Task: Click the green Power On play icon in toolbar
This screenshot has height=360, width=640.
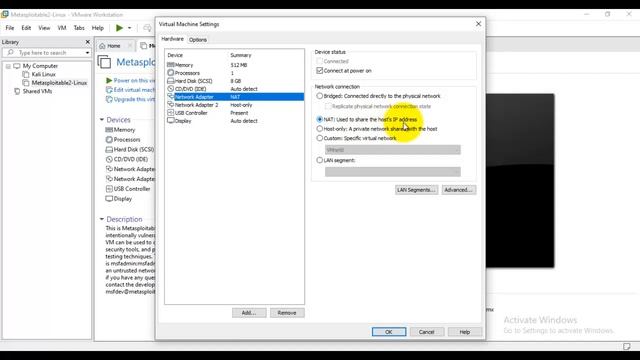Action: point(119,28)
